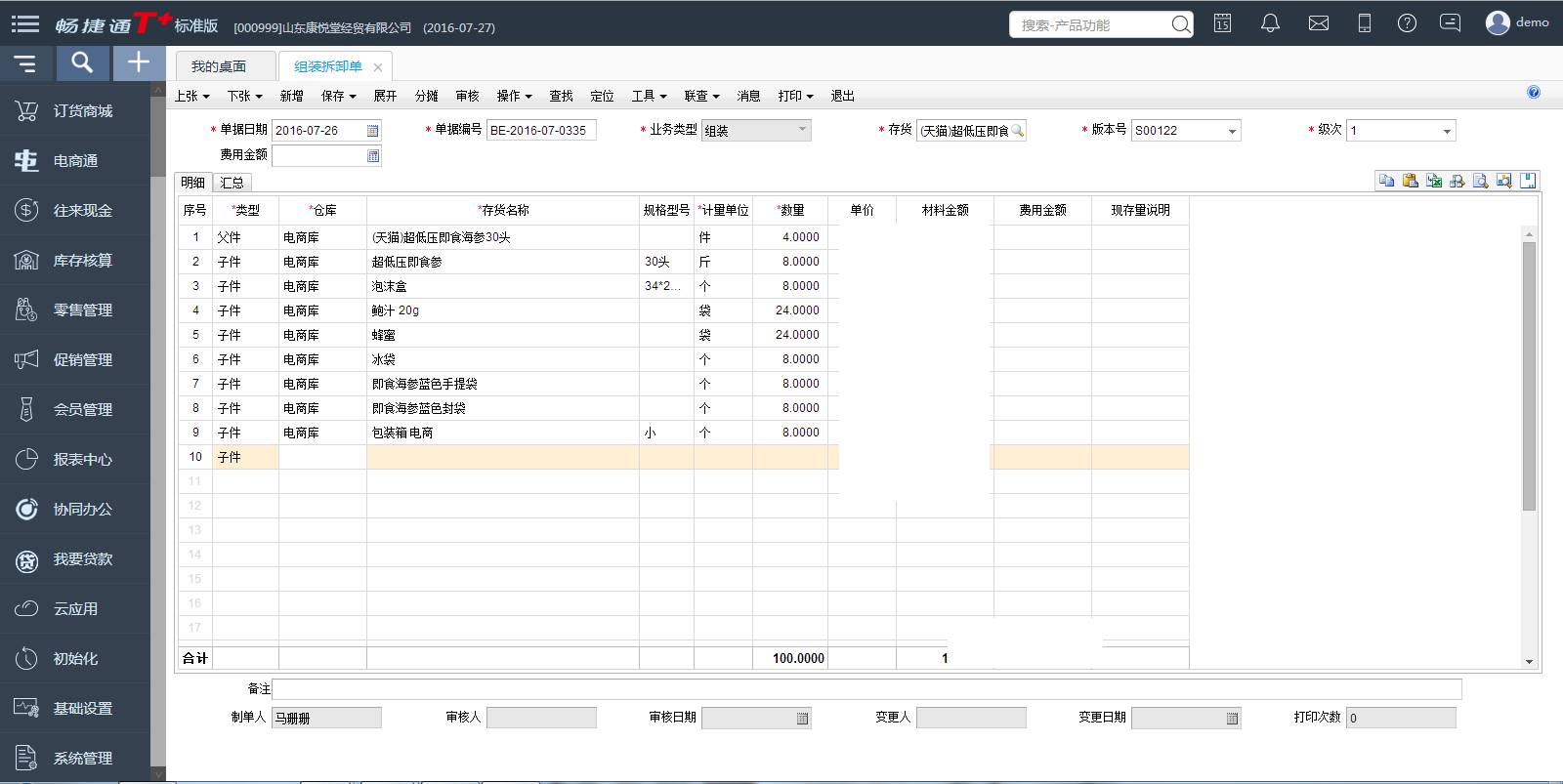Screen dimensions: 1563x784
Task: Click the paste icon above detail table
Action: point(1410,181)
